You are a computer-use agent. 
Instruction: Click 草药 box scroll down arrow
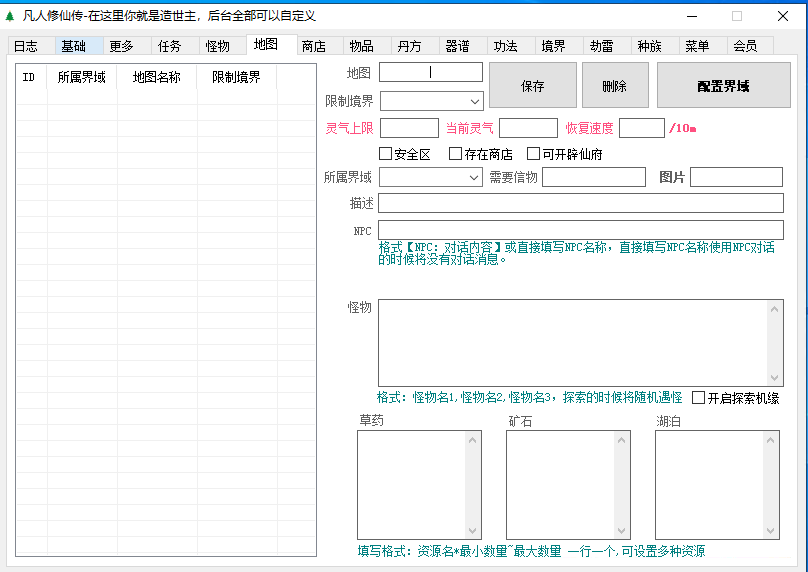point(473,531)
